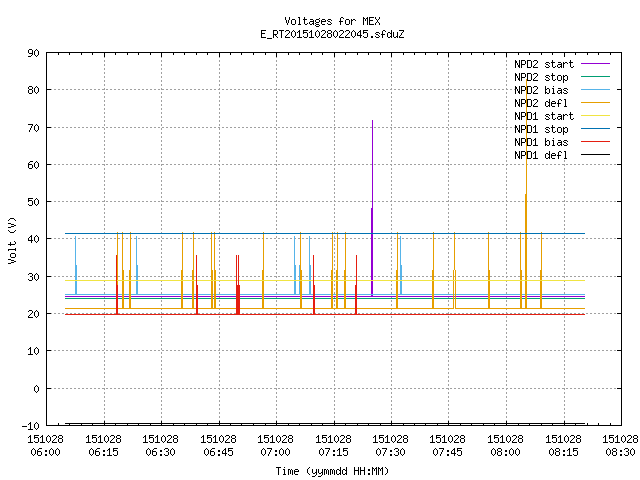Screen dimensions: 640x480
Task: Click the x-axis tick label 151028 07:15
Action: point(333,446)
